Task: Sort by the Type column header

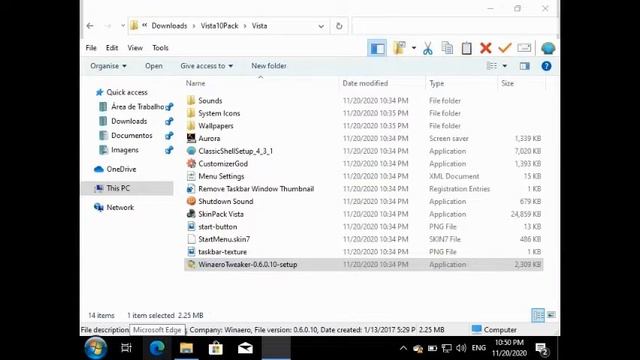Action: (436, 83)
